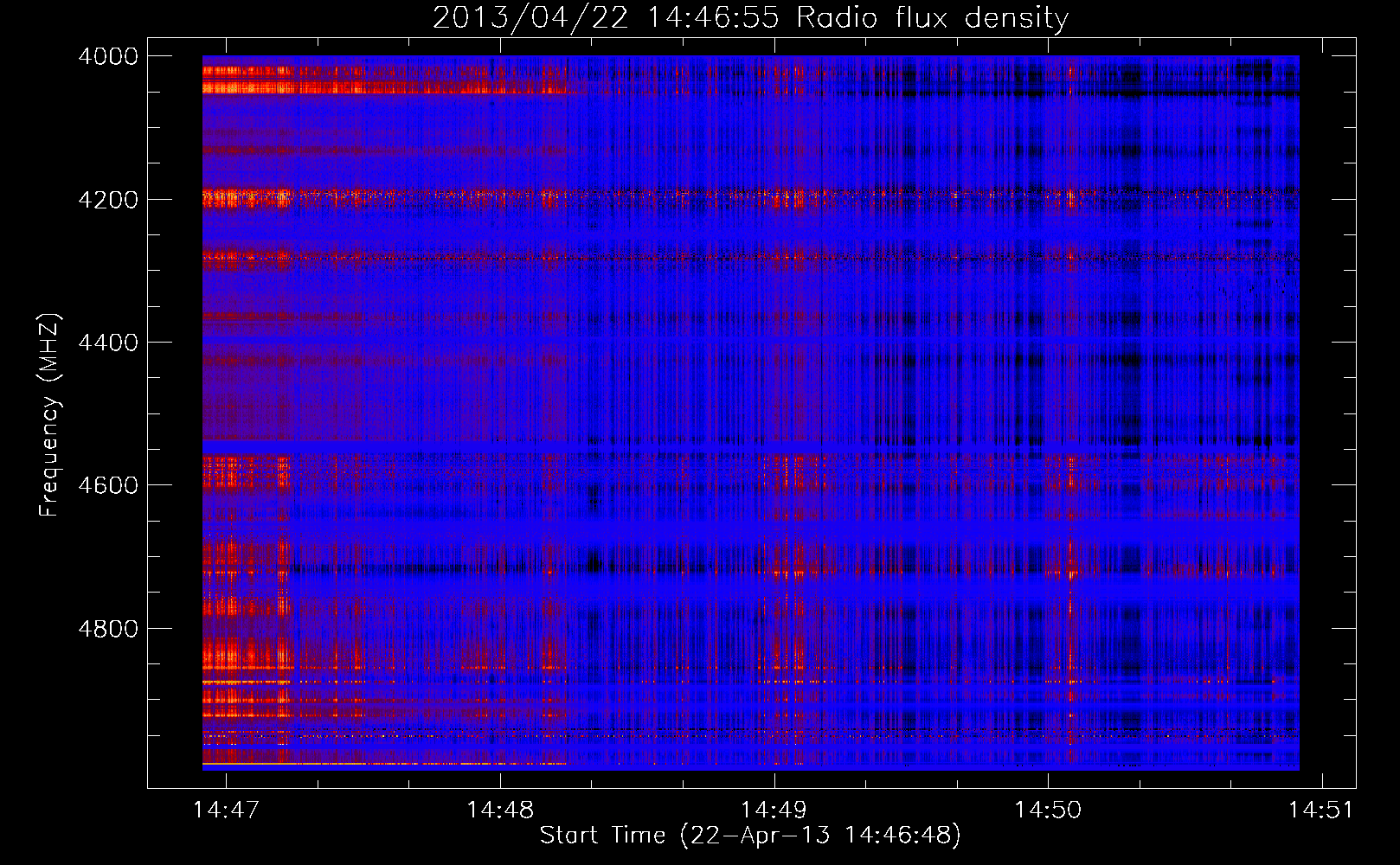1400x865 pixels.
Task: Select the 4600 frequency axis label
Action: (108, 485)
